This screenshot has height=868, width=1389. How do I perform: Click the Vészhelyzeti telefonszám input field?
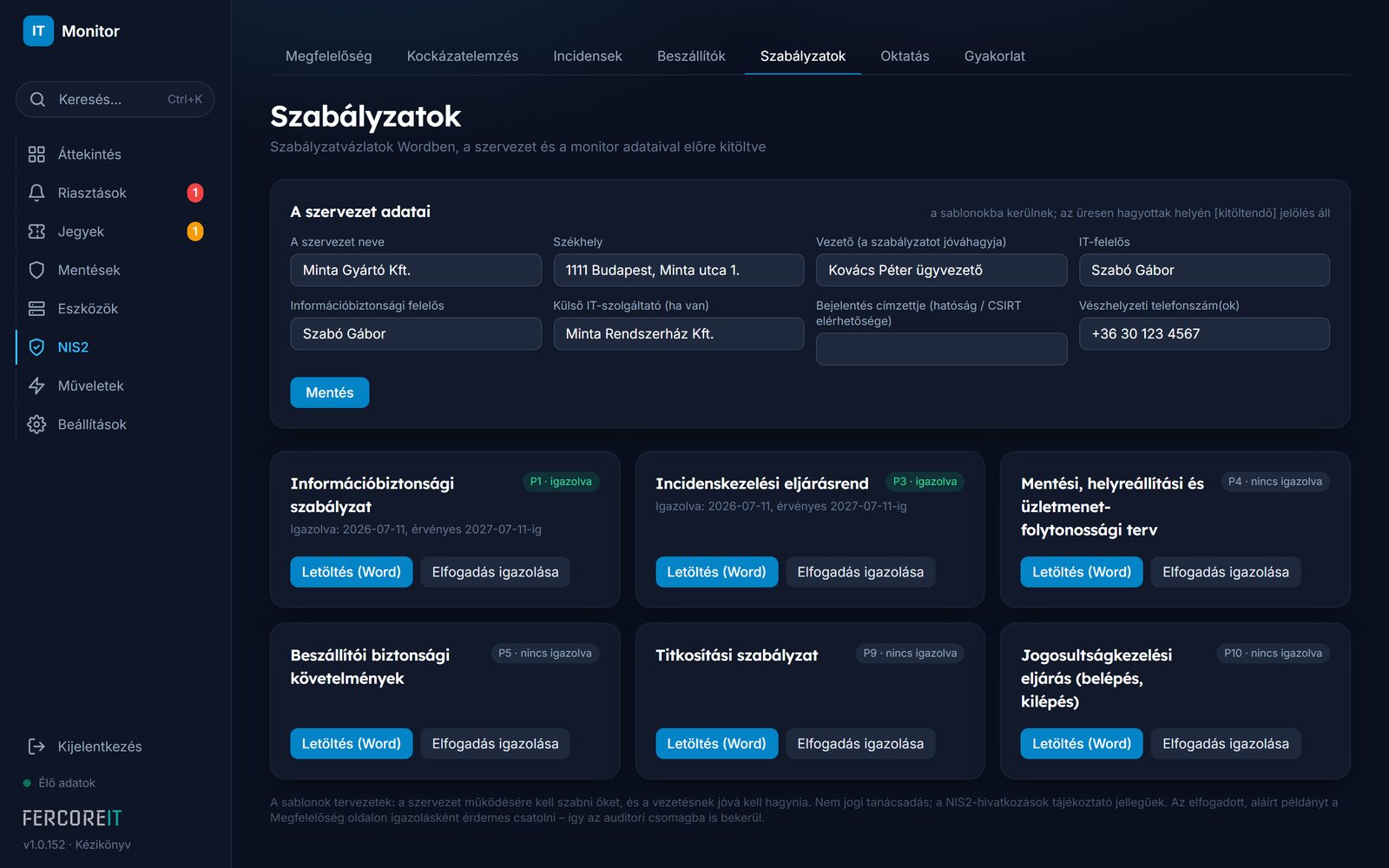coord(1204,333)
